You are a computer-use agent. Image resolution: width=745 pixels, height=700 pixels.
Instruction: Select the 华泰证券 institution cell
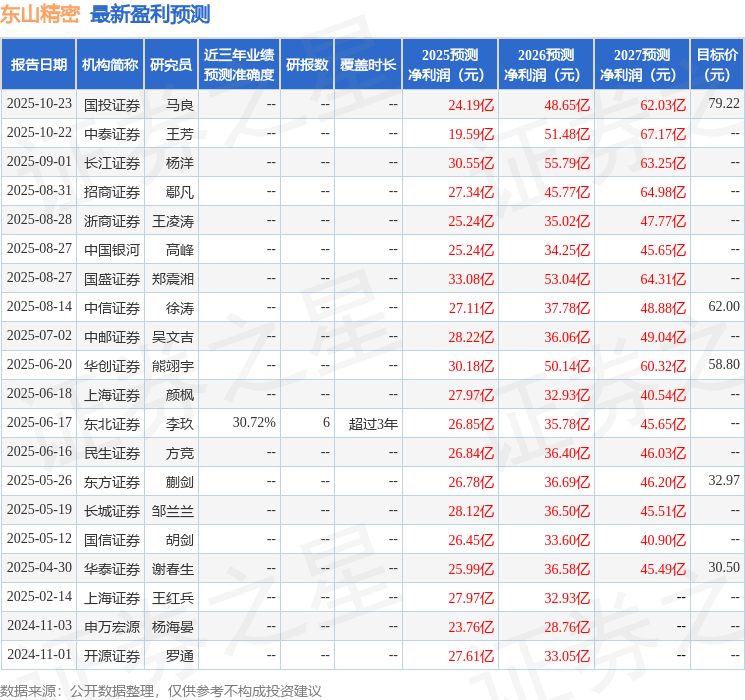pyautogui.click(x=112, y=569)
